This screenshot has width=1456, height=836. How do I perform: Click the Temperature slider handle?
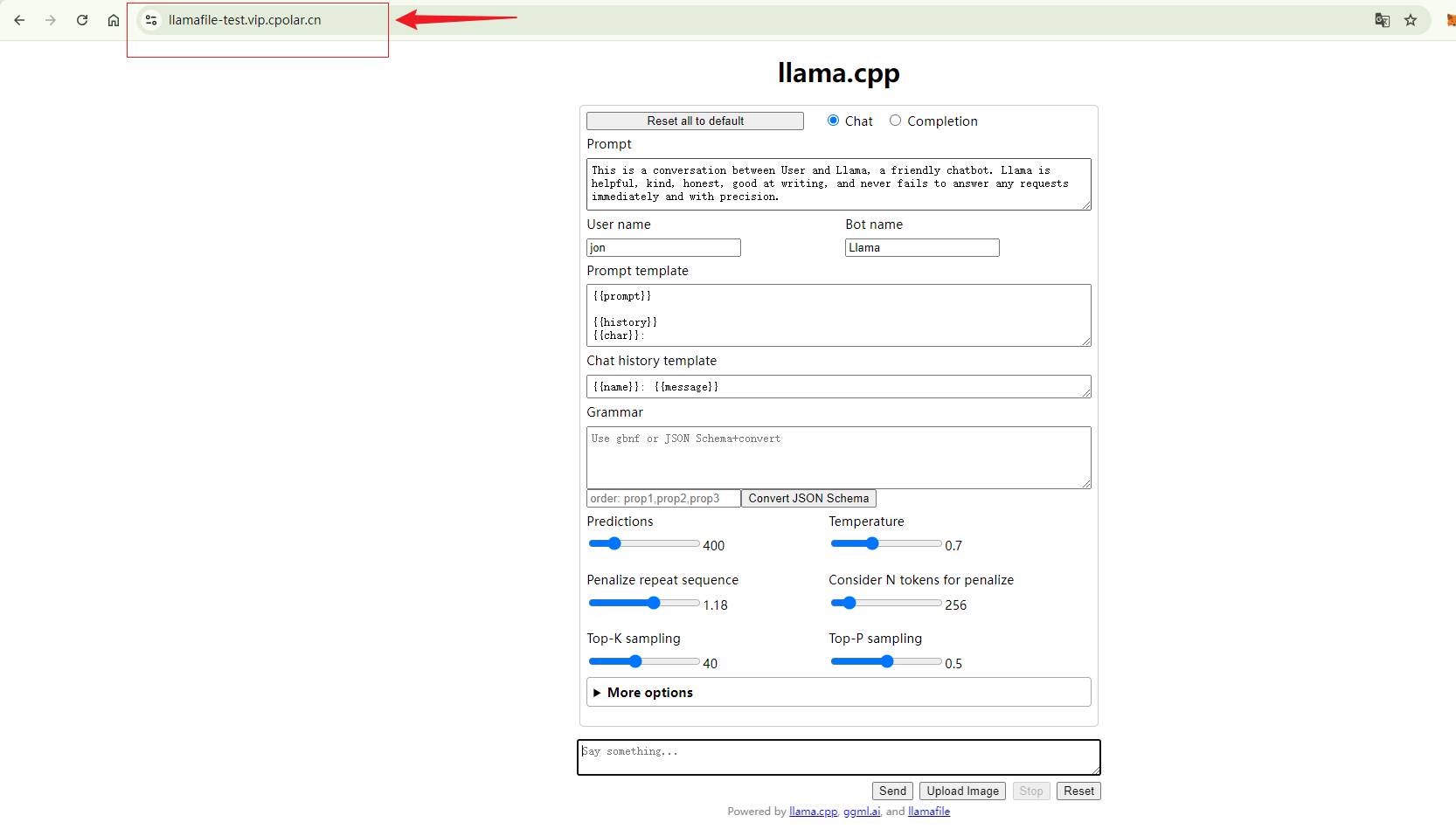(871, 543)
